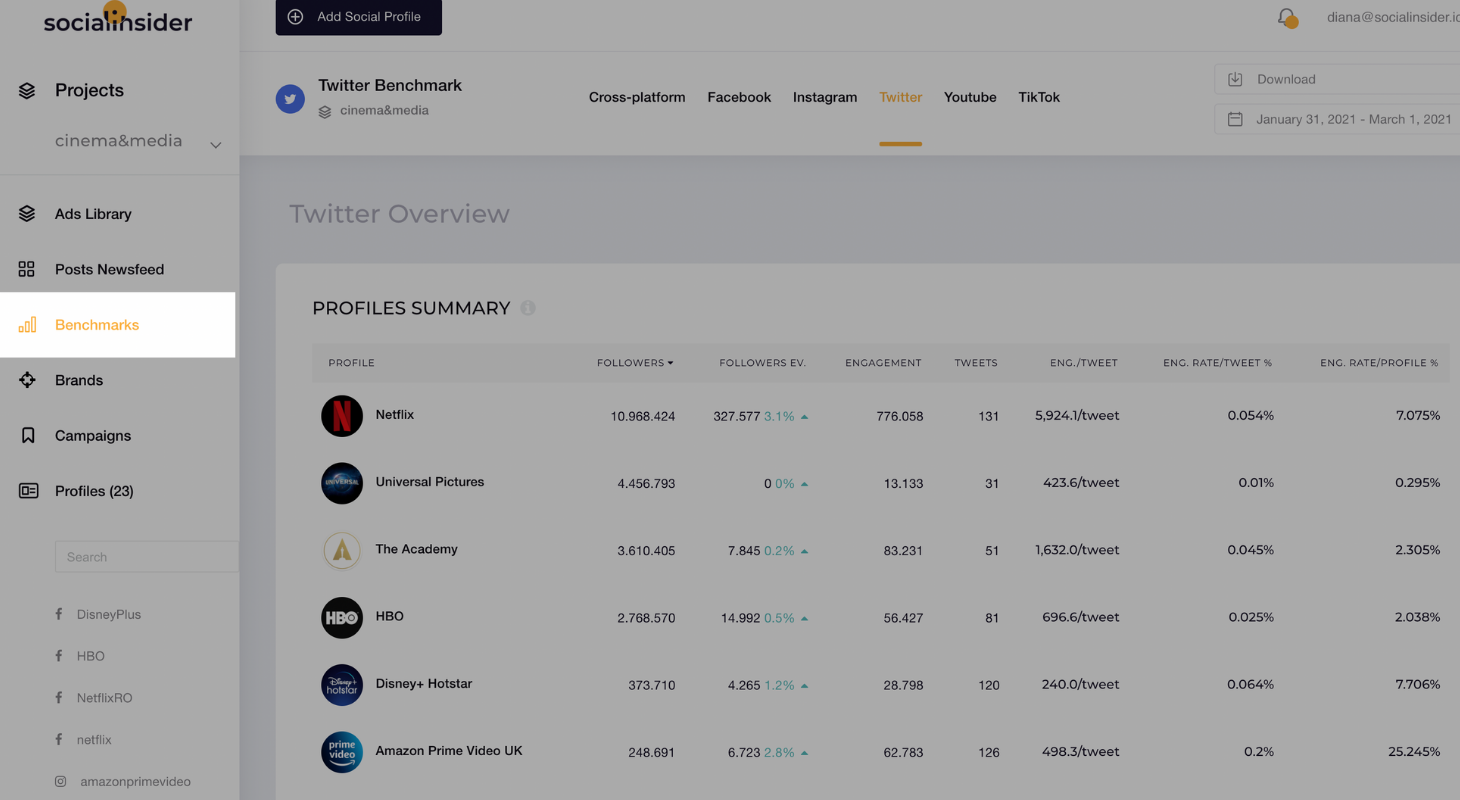Open the diana@socialinsider account menu
Screen dimensions: 1460x800
tap(1392, 17)
